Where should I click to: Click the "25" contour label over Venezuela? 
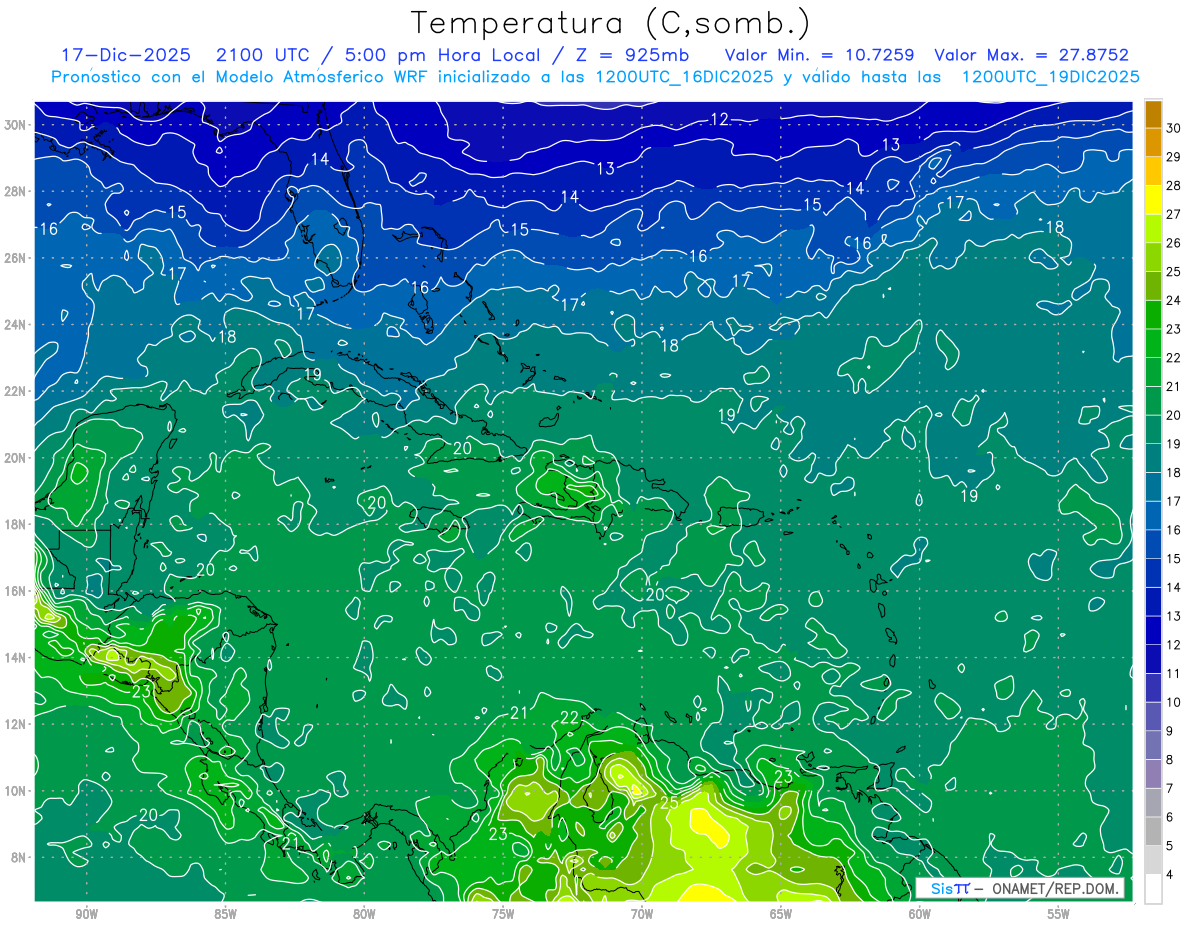coord(669,802)
